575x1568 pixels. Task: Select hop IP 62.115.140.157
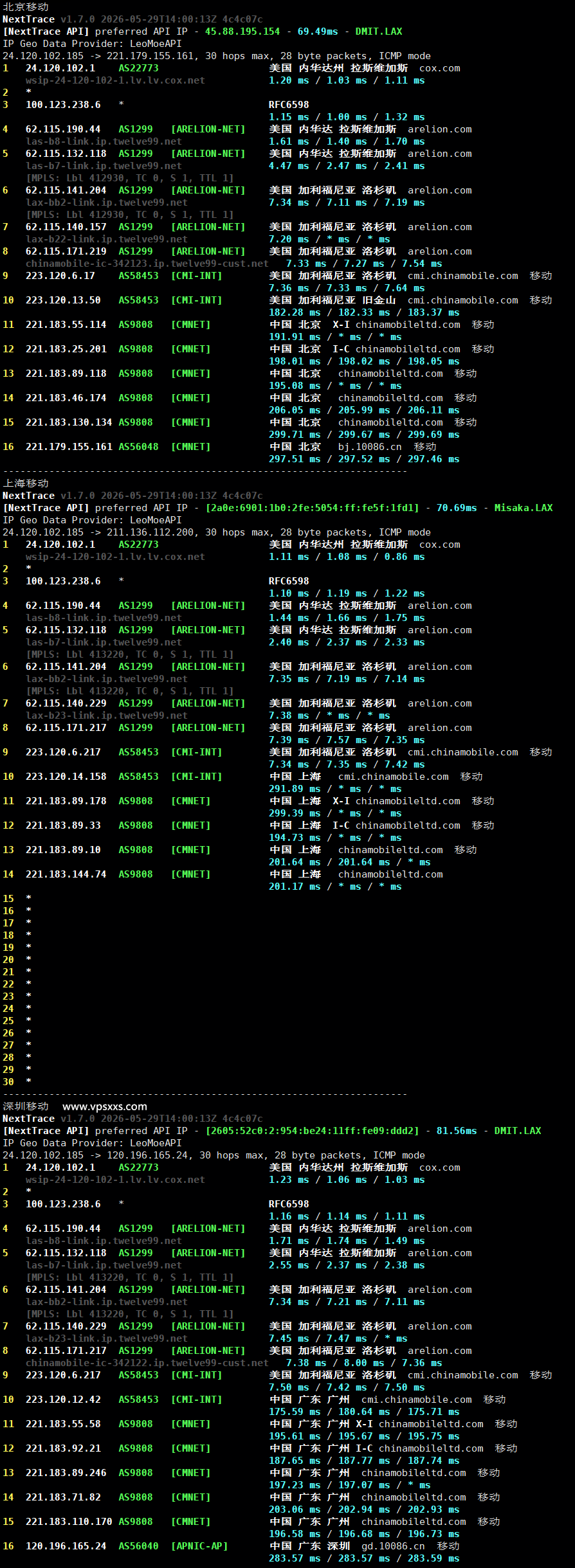tap(66, 226)
